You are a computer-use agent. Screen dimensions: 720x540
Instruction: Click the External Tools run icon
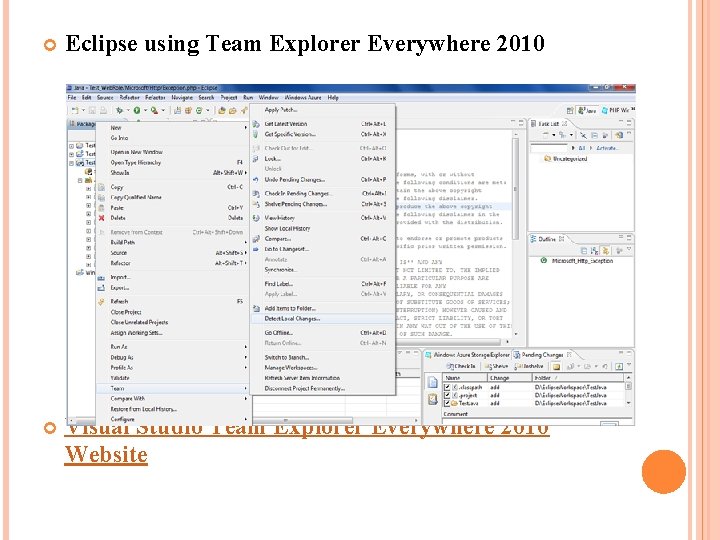tap(154, 110)
